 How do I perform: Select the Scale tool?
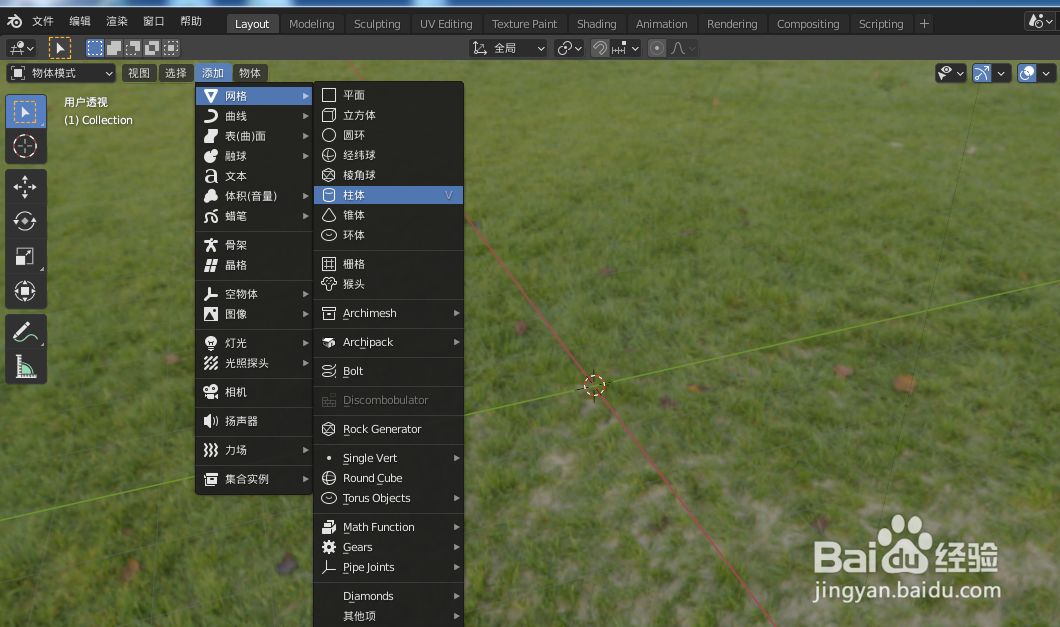[x=25, y=257]
